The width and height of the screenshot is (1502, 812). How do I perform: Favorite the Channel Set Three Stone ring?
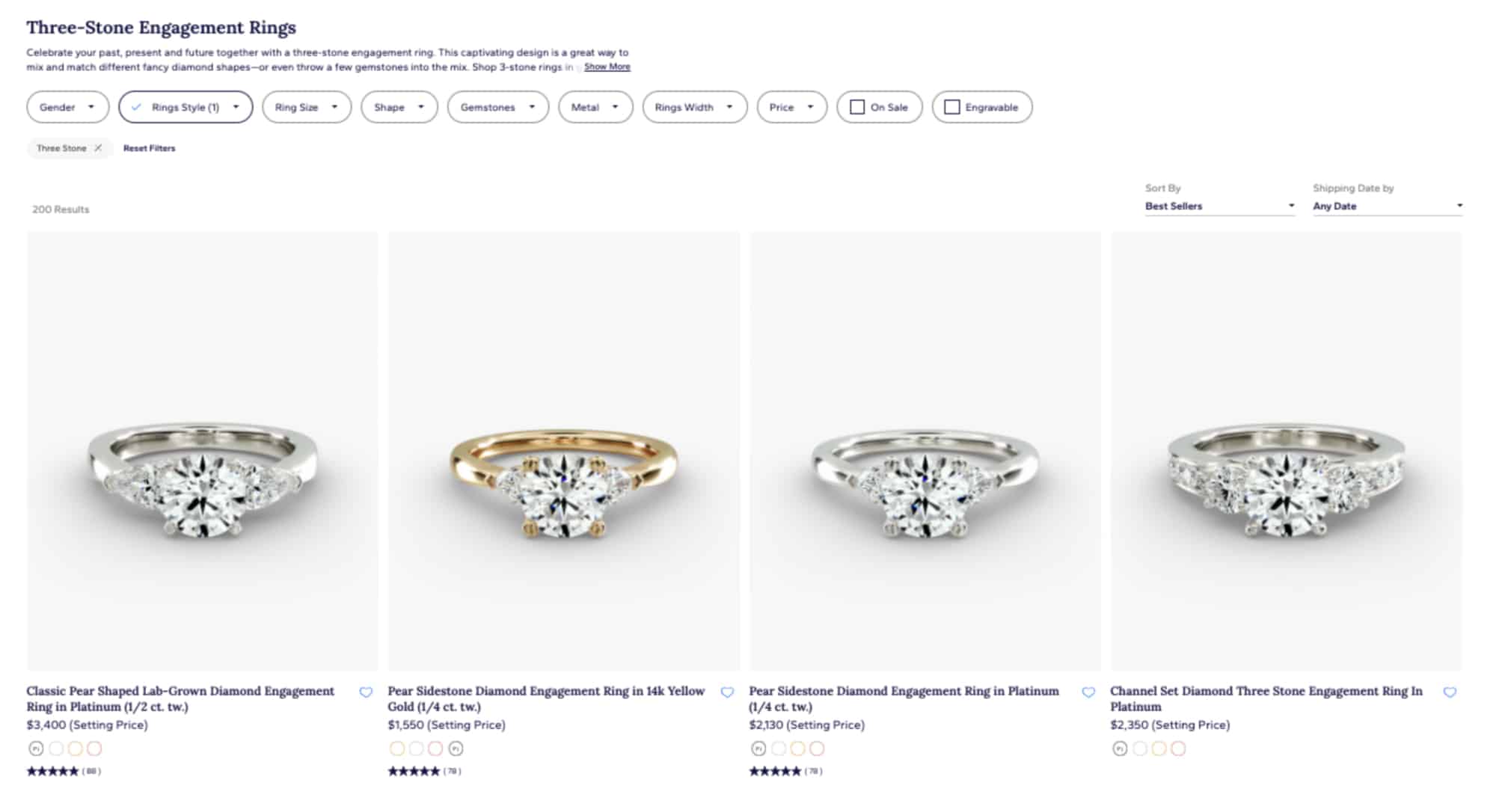1450,692
